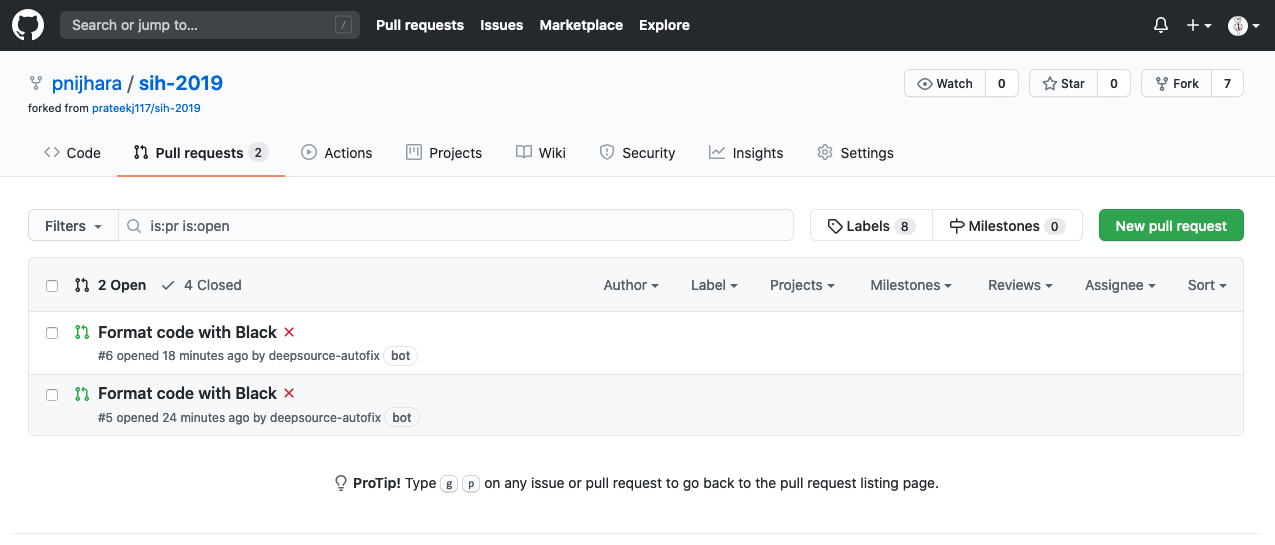Click the red failed status X on PR #6
The height and width of the screenshot is (545, 1275).
click(289, 332)
